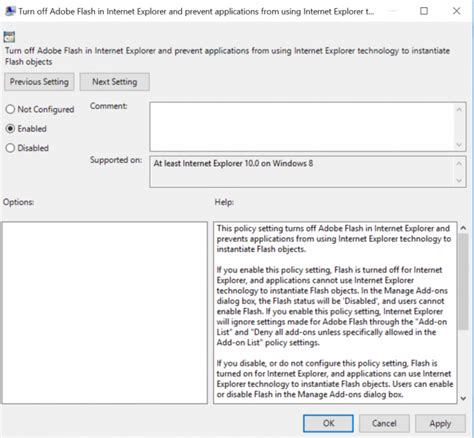Maximize the policy setting window
Screen dimensions: 474x438
coord(424,11)
